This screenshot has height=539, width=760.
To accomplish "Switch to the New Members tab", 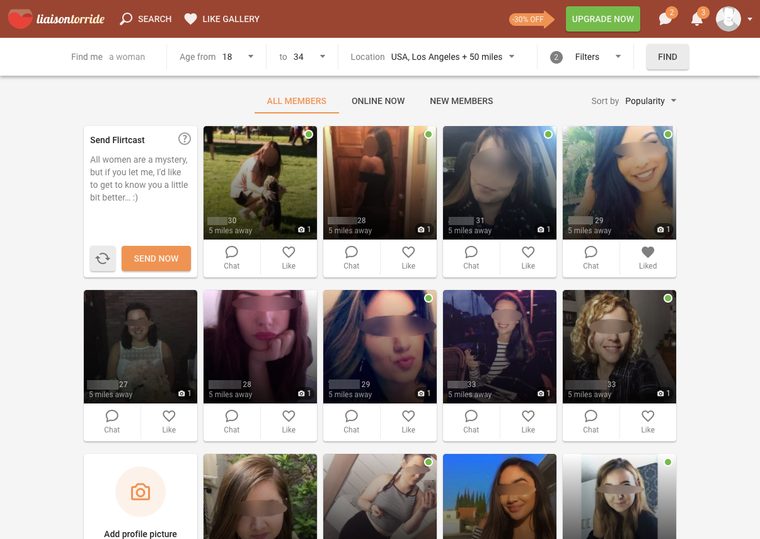I will coord(461,101).
